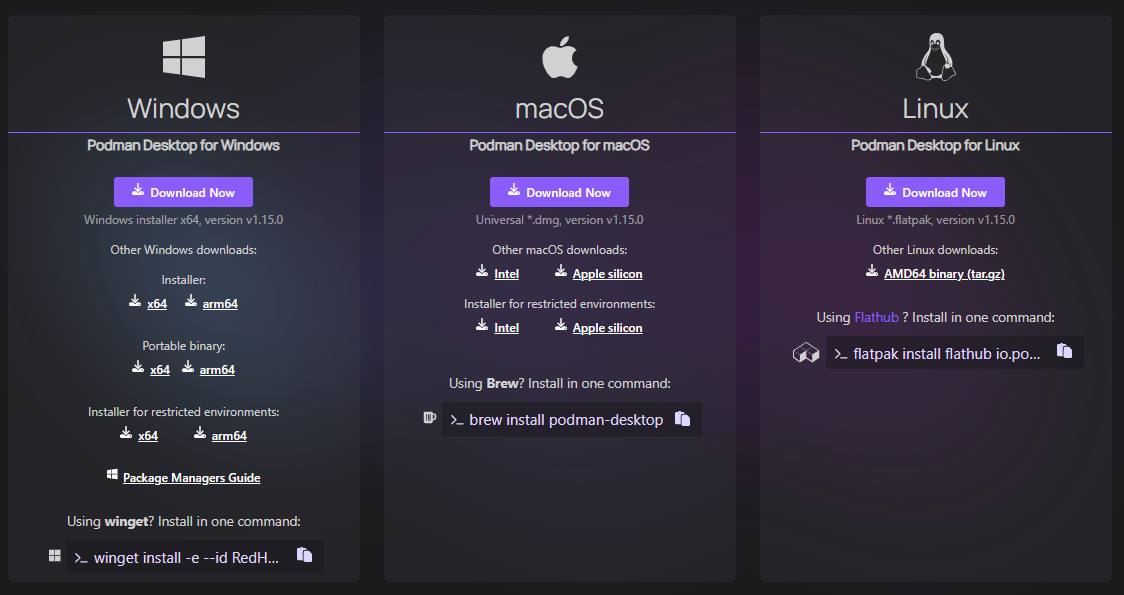The width and height of the screenshot is (1124, 595).
Task: Download the macOS Intel build
Action: pyautogui.click(x=506, y=274)
